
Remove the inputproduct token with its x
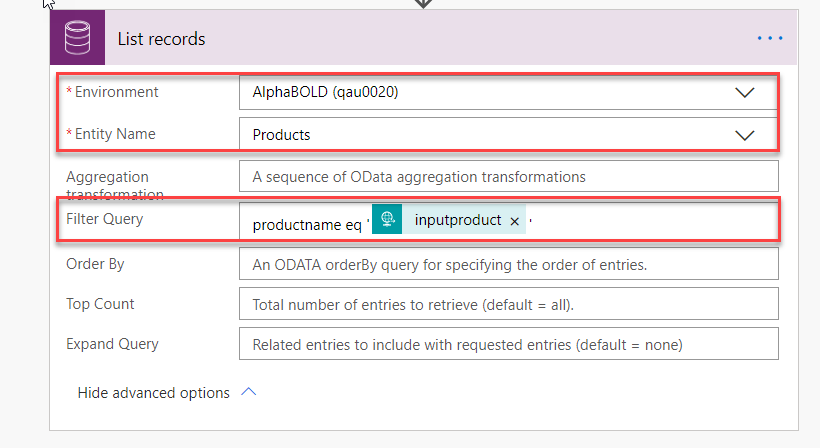(515, 221)
